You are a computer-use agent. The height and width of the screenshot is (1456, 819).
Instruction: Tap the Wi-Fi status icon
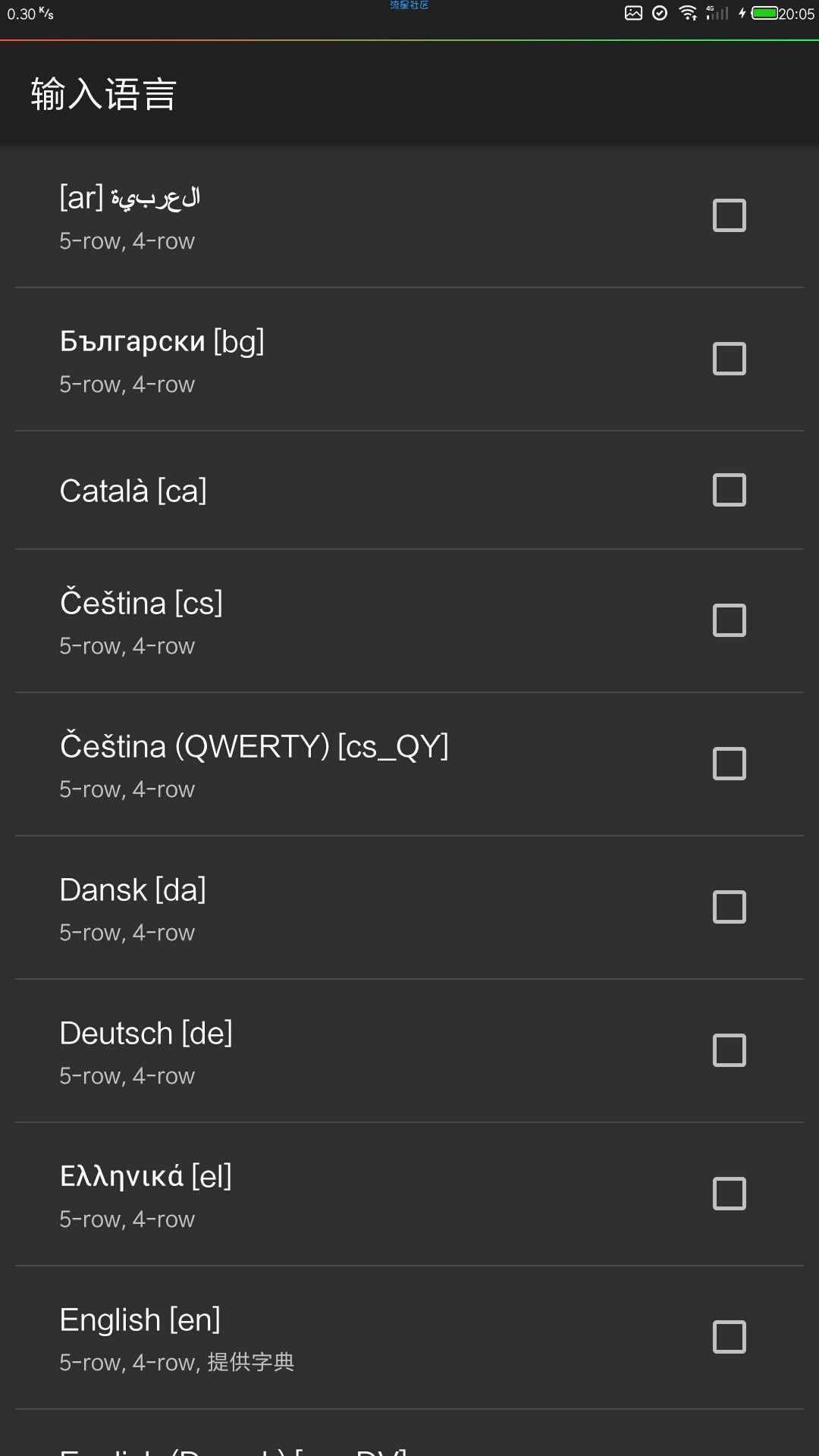point(688,13)
